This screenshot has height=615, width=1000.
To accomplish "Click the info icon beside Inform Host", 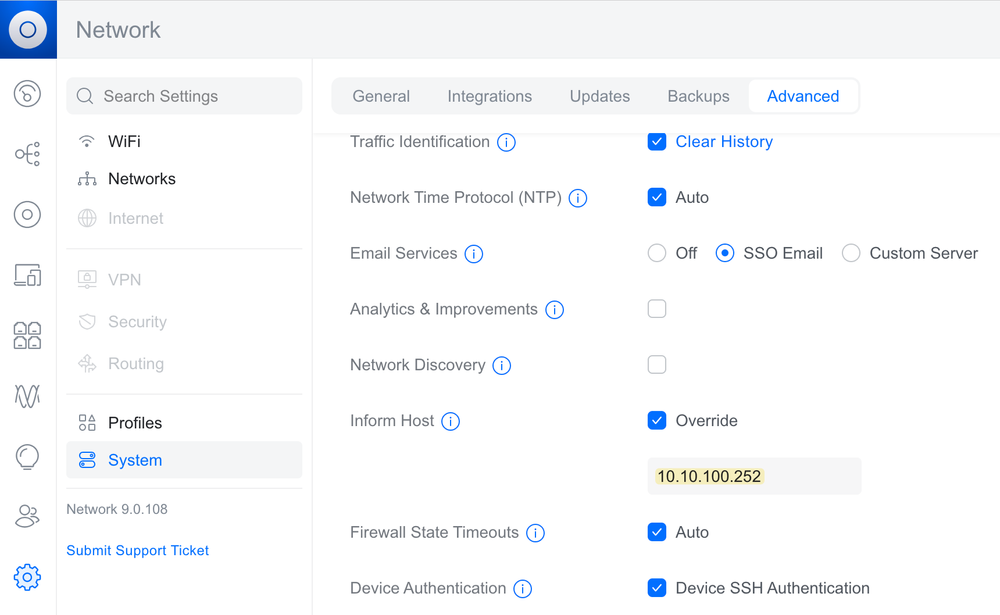I will coord(450,421).
